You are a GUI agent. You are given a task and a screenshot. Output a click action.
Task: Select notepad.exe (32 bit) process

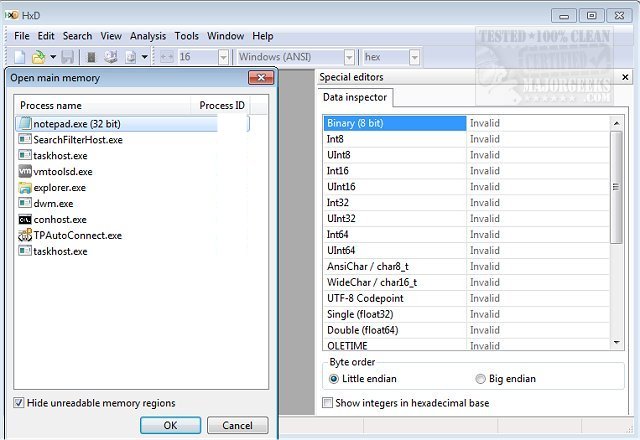(132, 124)
